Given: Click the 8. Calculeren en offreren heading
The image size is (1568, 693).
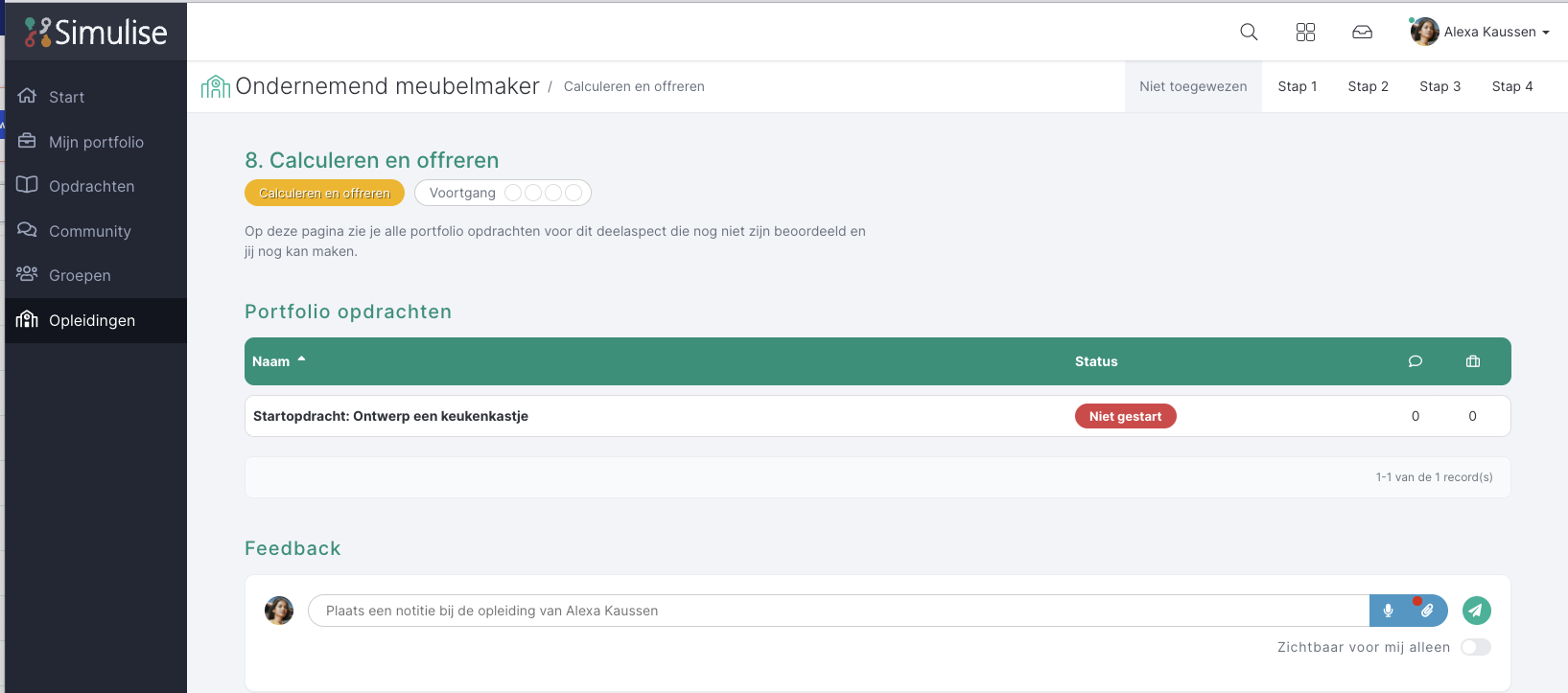Looking at the screenshot, I should [x=372, y=160].
